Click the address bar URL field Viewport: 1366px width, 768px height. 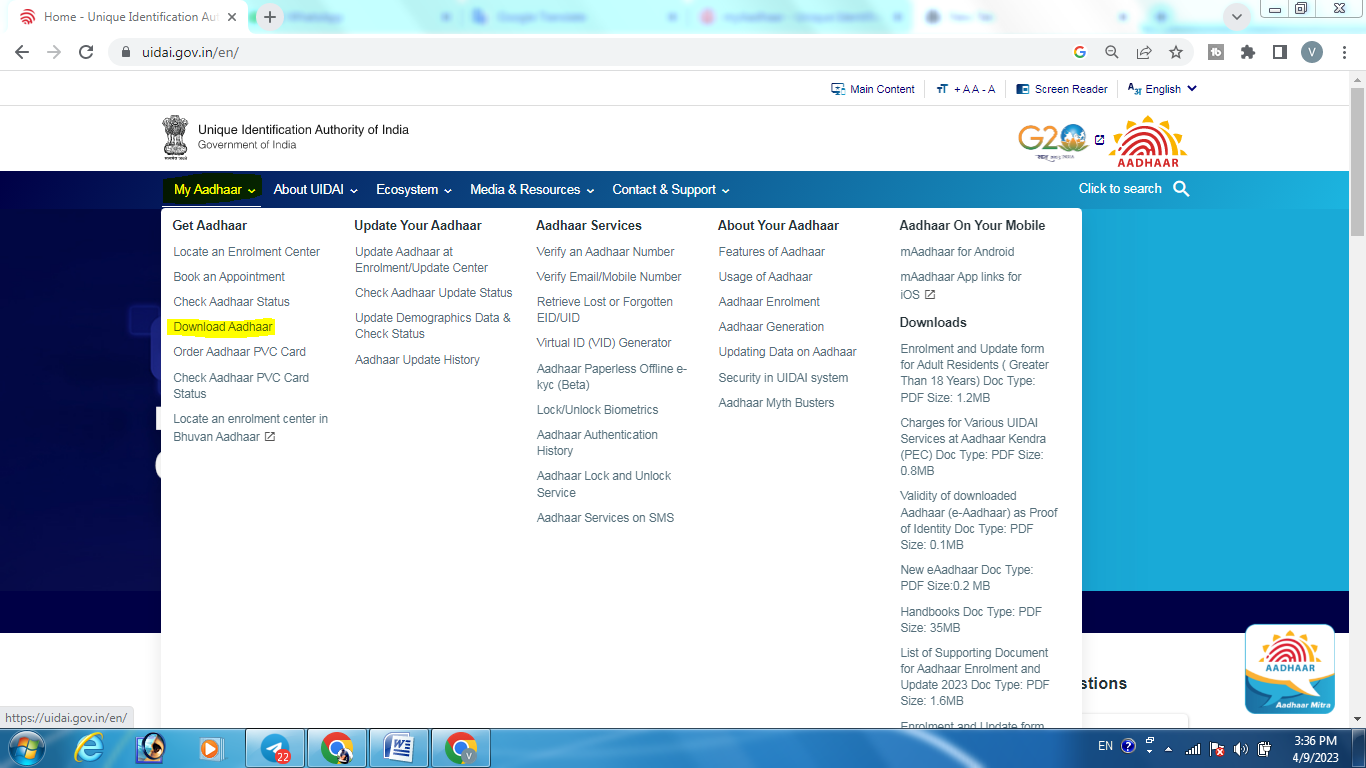(600, 52)
